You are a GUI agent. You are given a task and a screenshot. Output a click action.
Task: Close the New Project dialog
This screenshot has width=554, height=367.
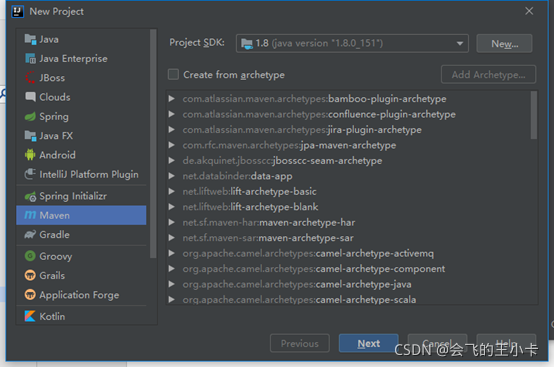[x=529, y=11]
